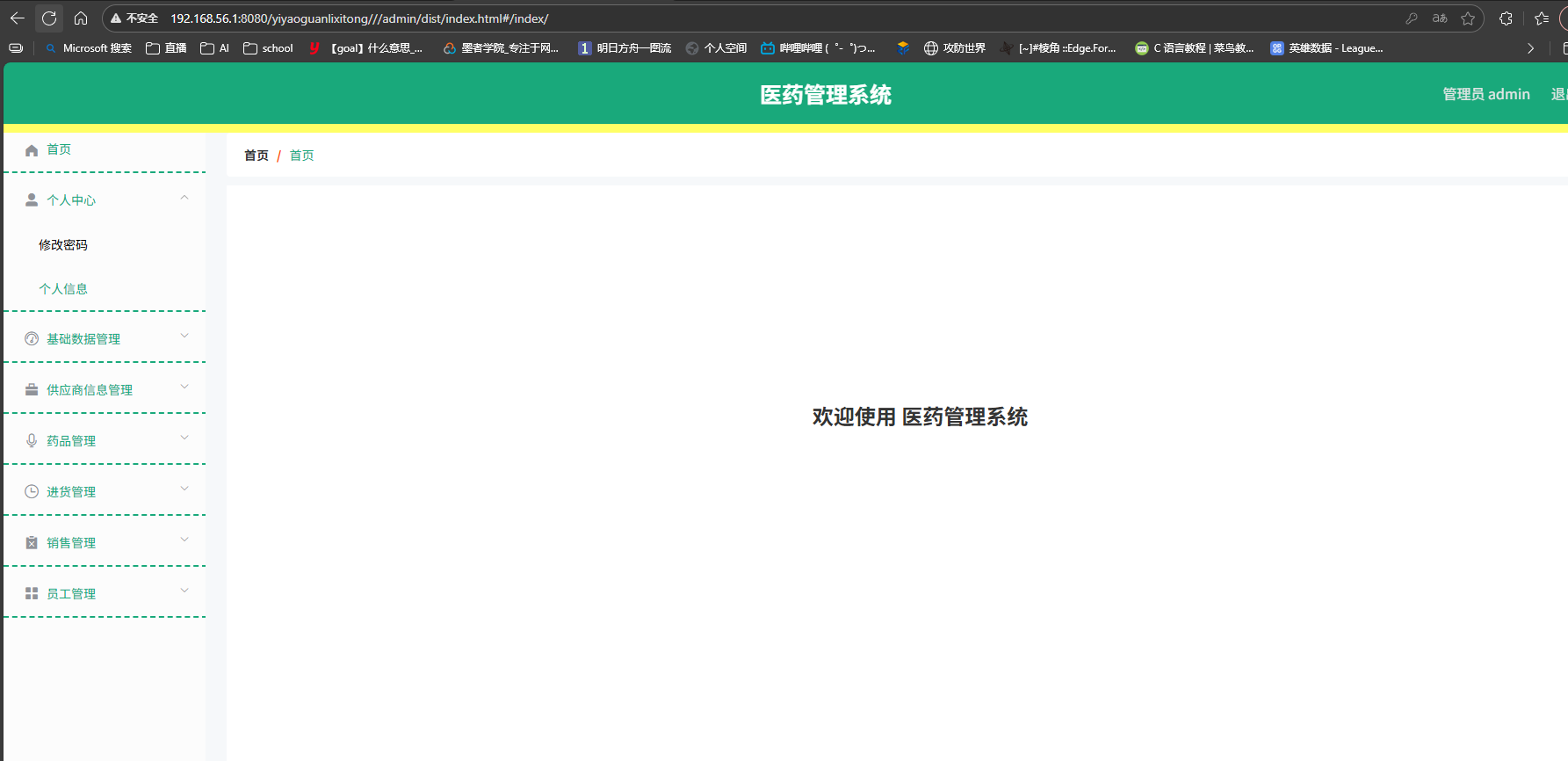Screen dimensions: 1568x761
Task: Click 管理员 admin in the header
Action: coord(1485,94)
